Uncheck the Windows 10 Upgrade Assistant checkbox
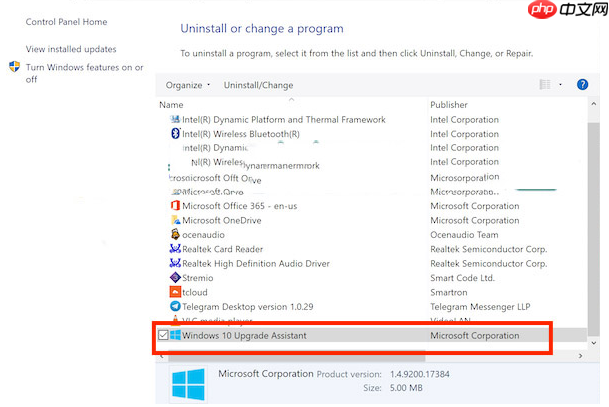This screenshot has width=609, height=407. point(163,335)
